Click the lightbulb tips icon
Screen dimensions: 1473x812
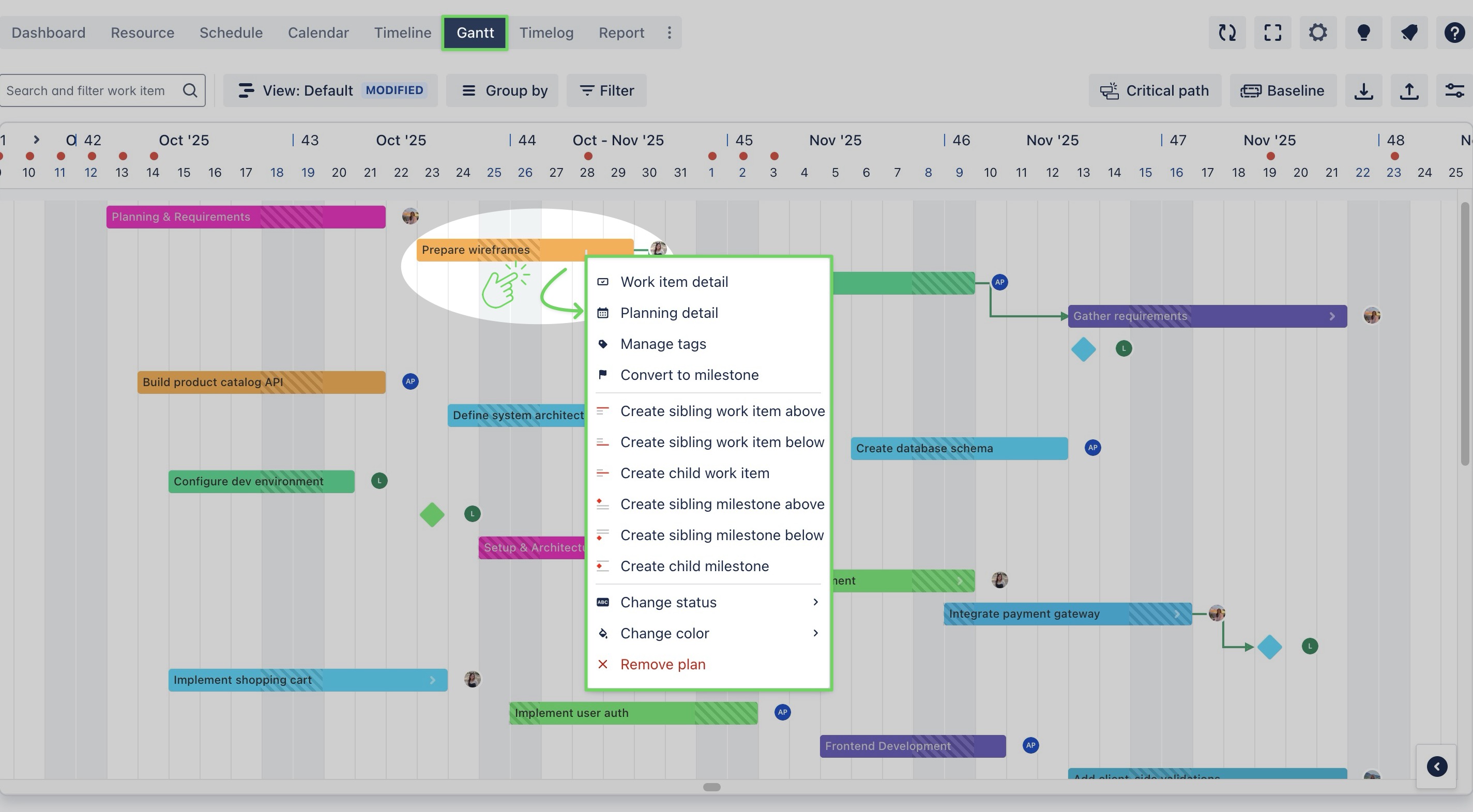(x=1363, y=33)
